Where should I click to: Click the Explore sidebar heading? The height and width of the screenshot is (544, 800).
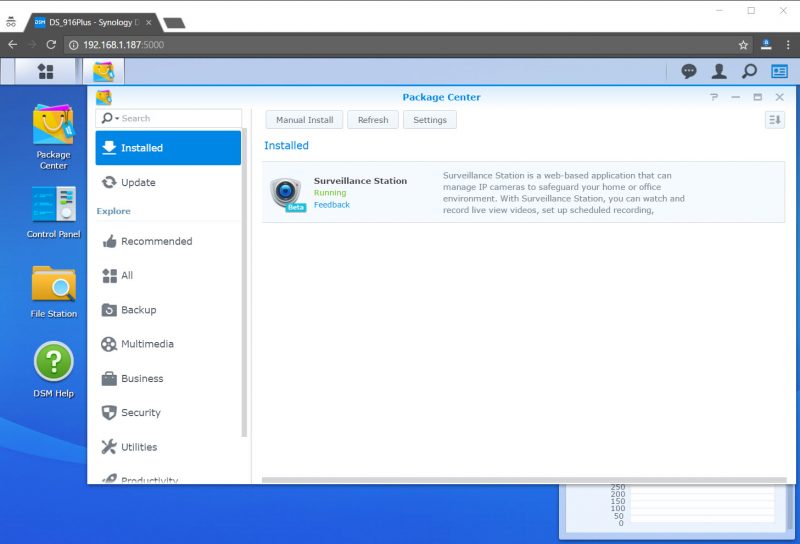(113, 211)
